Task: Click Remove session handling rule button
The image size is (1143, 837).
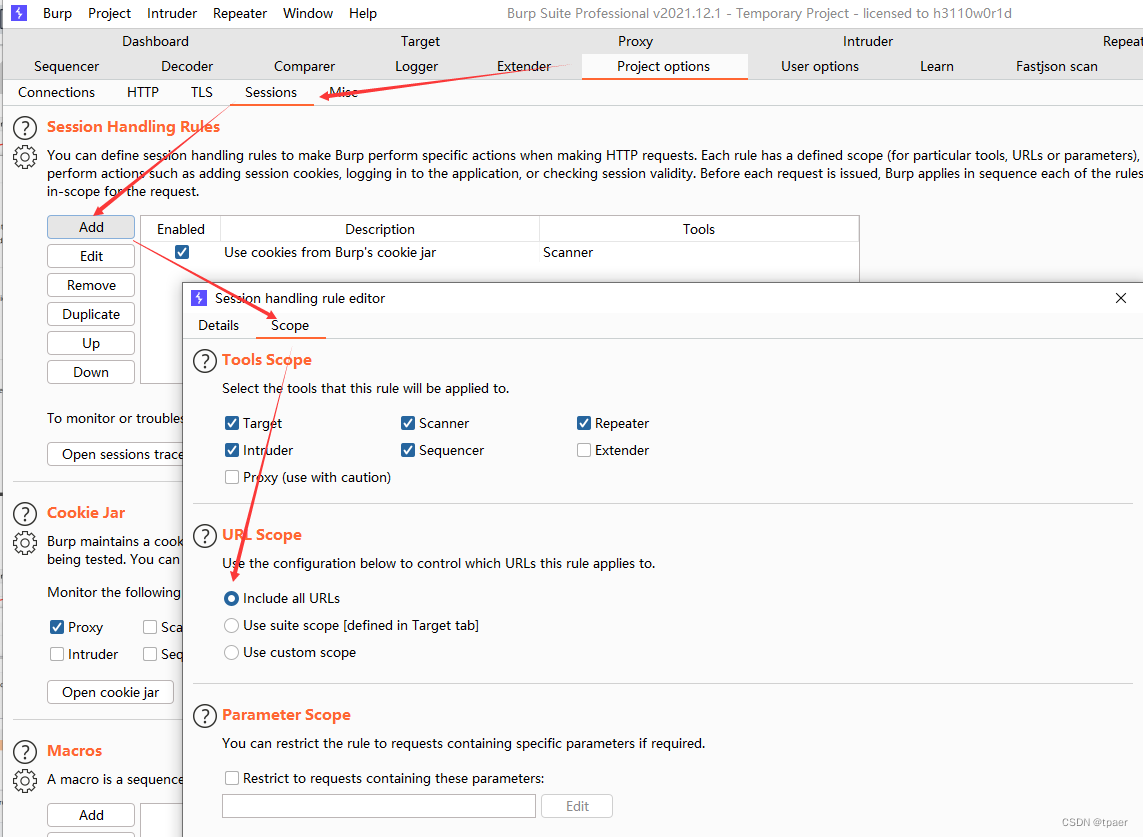Action: tap(91, 285)
